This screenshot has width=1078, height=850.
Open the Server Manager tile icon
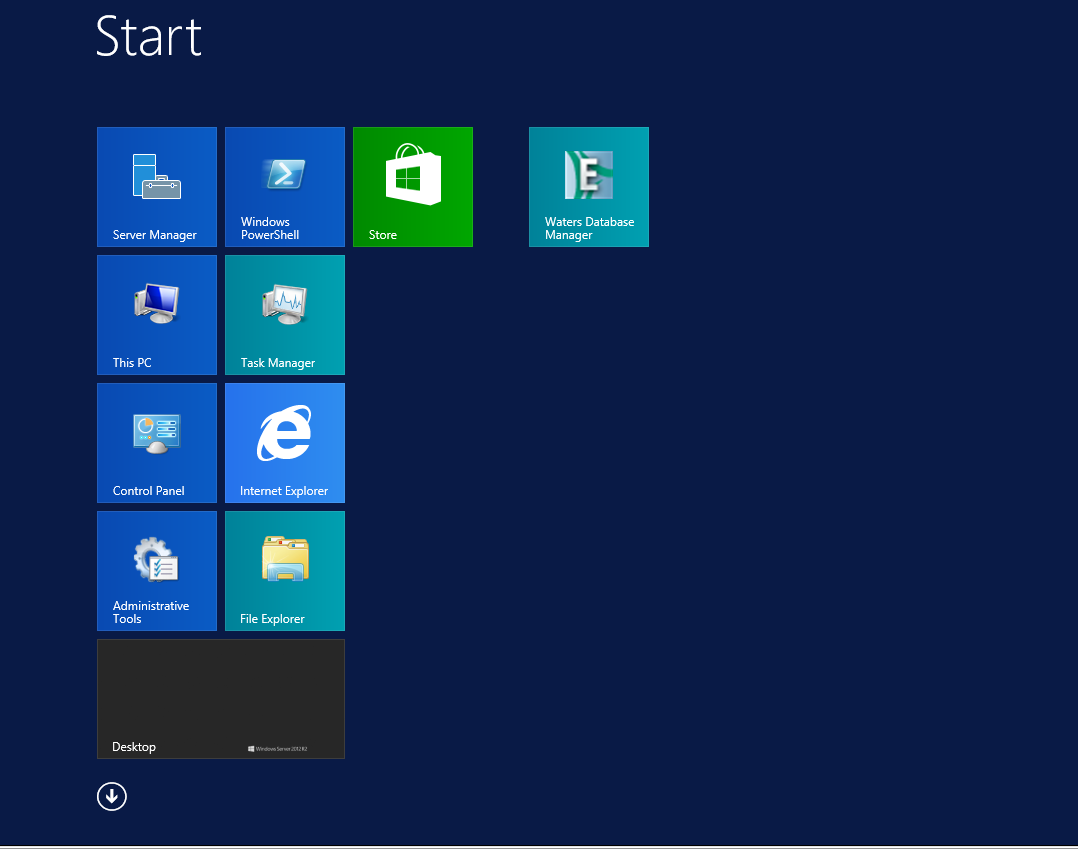pos(156,176)
